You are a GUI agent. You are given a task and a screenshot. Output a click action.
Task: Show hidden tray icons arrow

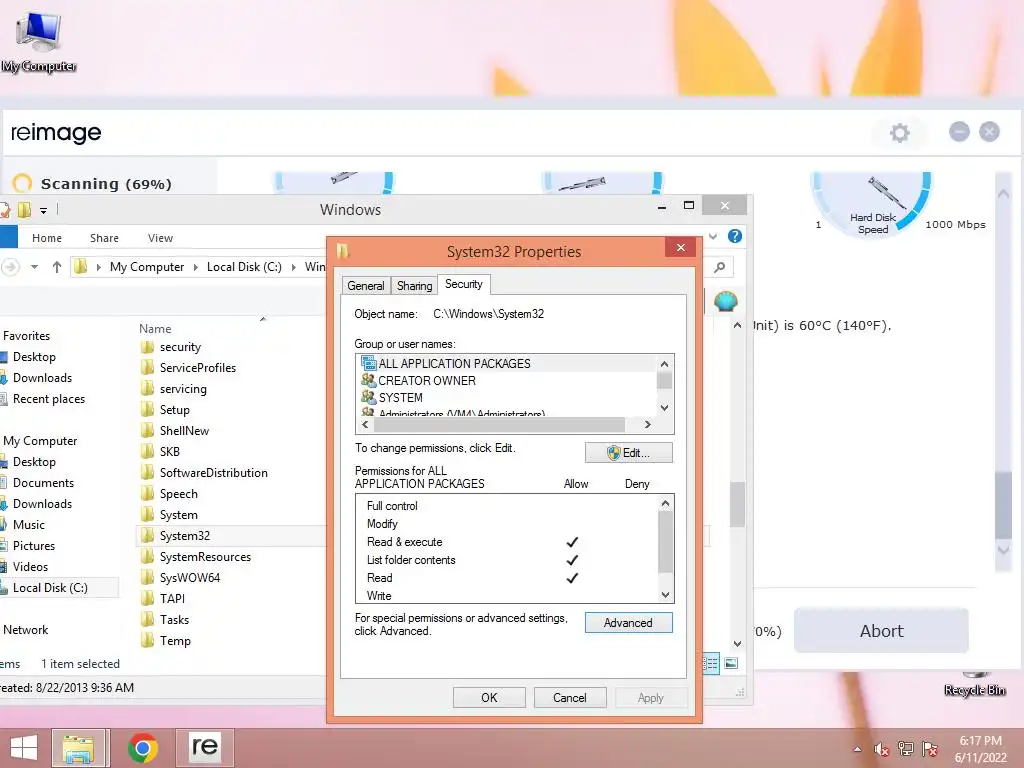pyautogui.click(x=857, y=749)
